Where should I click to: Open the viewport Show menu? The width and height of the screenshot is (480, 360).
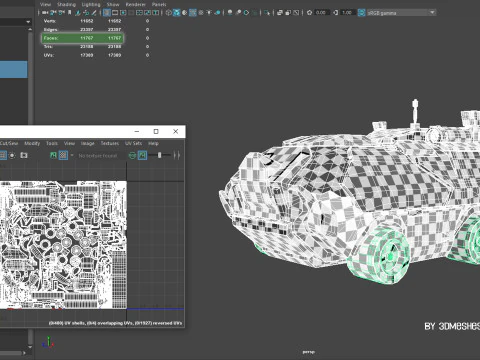113,4
